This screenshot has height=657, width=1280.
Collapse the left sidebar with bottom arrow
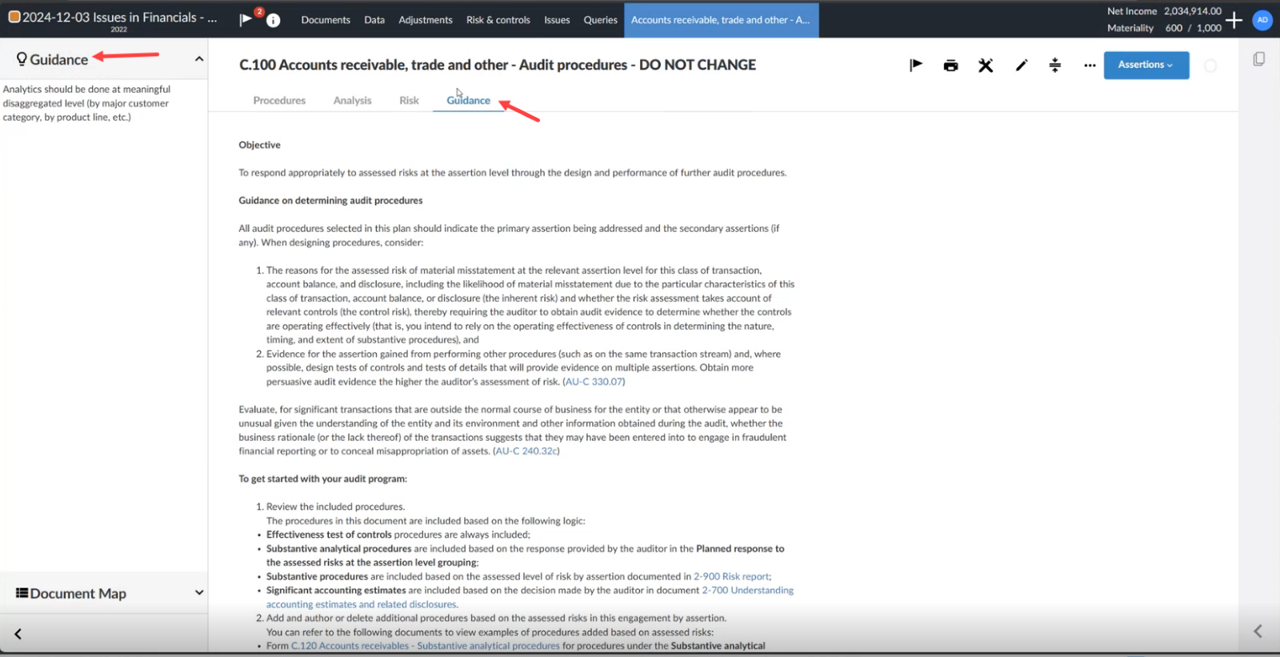click(x=18, y=633)
